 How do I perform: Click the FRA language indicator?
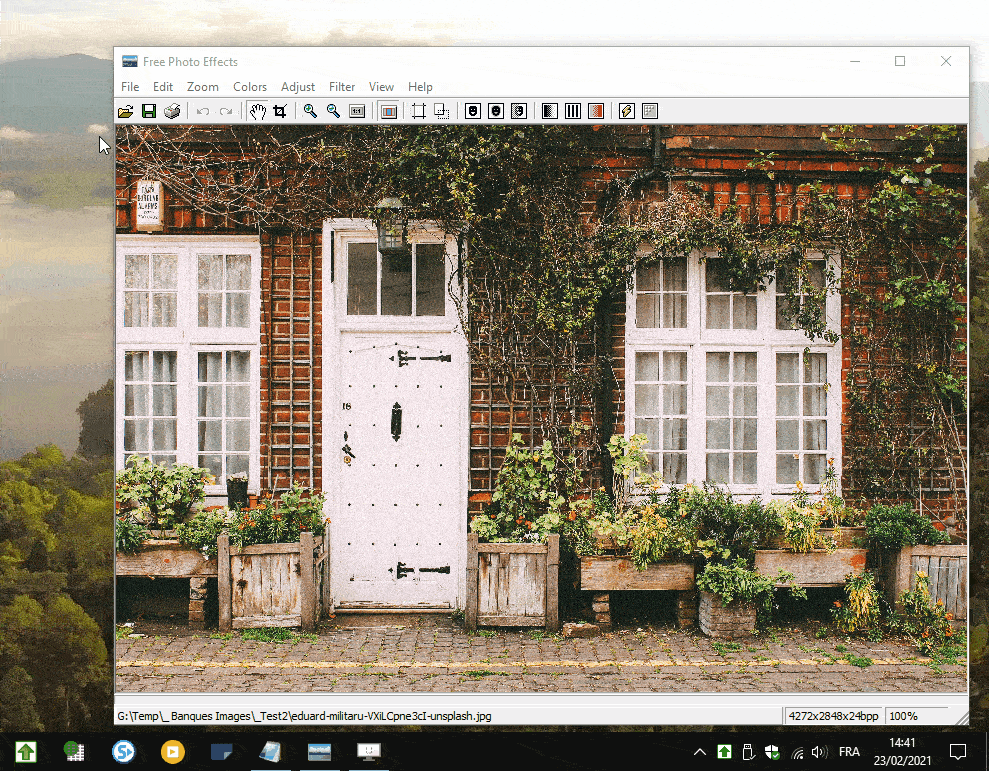pos(849,751)
